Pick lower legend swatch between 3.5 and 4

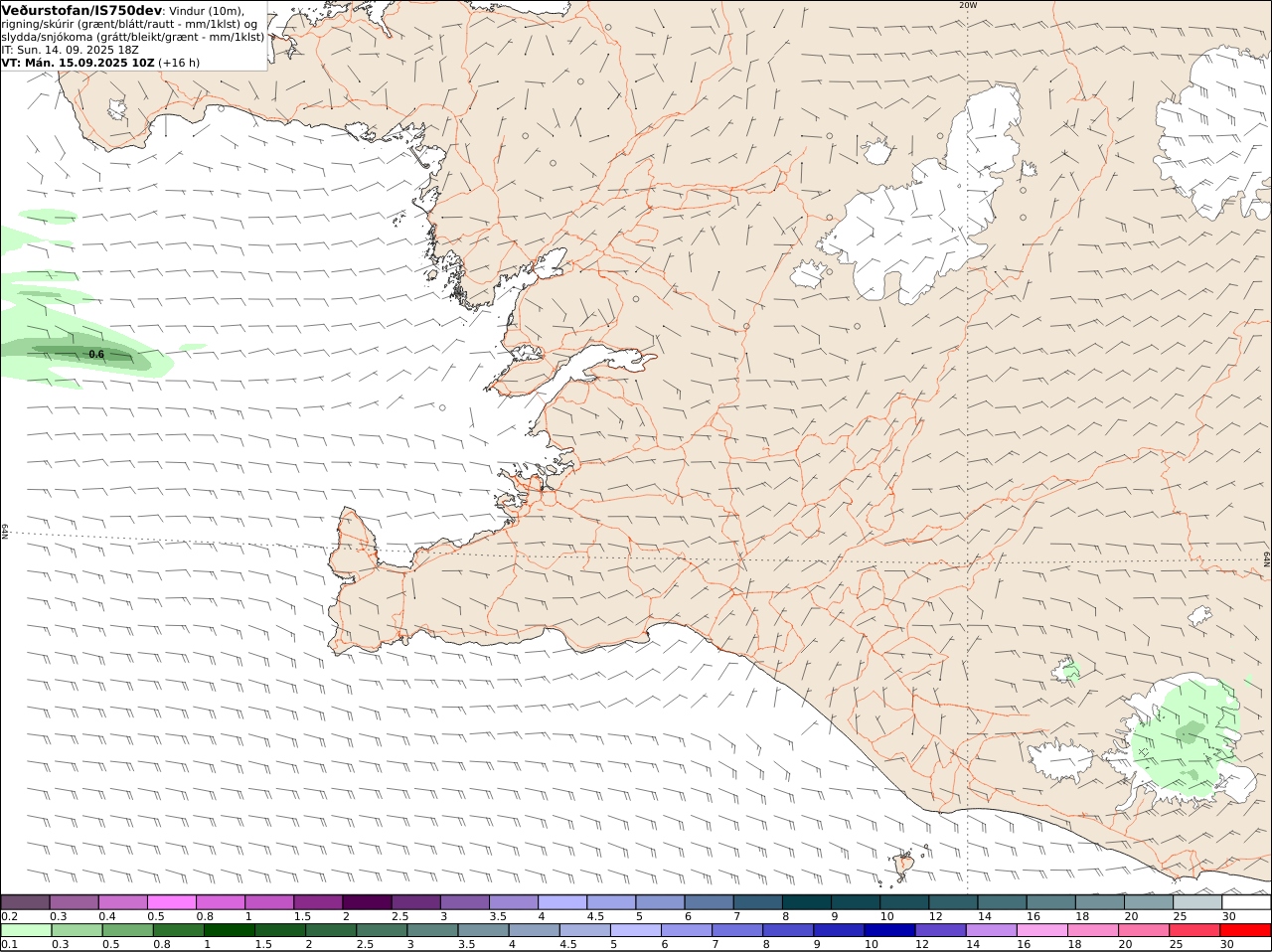pos(483,930)
